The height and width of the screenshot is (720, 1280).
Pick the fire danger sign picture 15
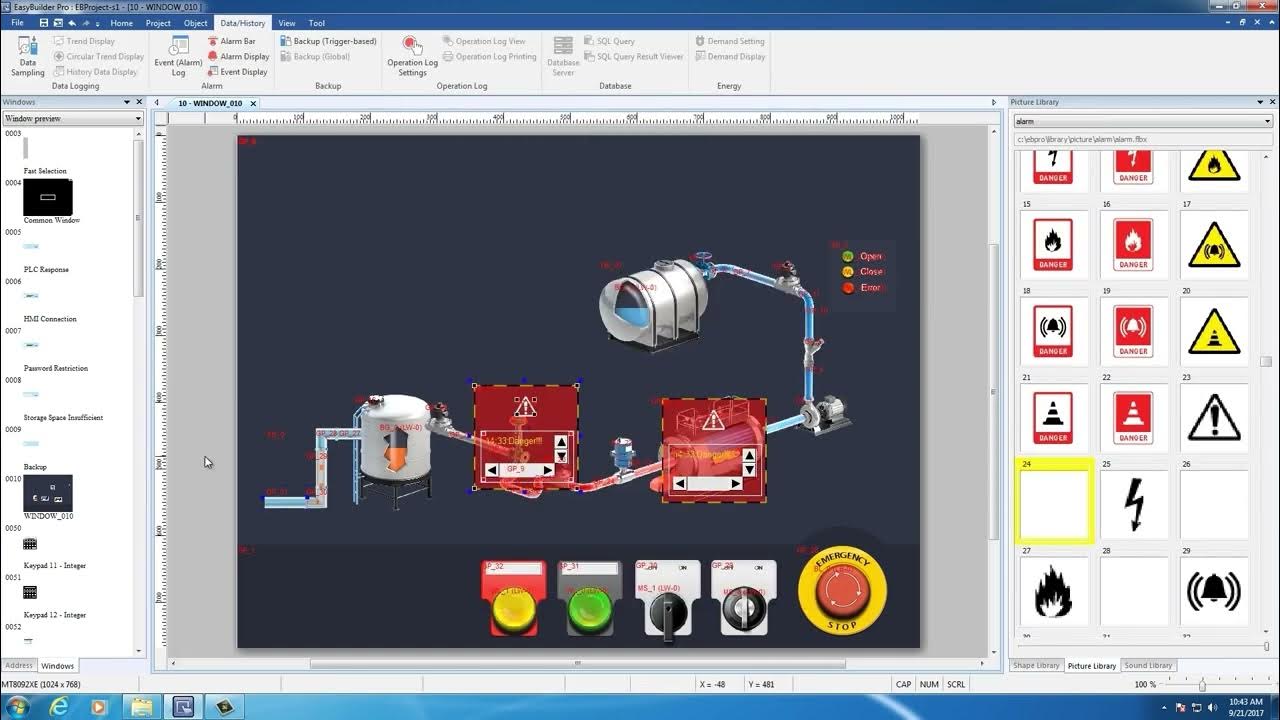[1053, 245]
